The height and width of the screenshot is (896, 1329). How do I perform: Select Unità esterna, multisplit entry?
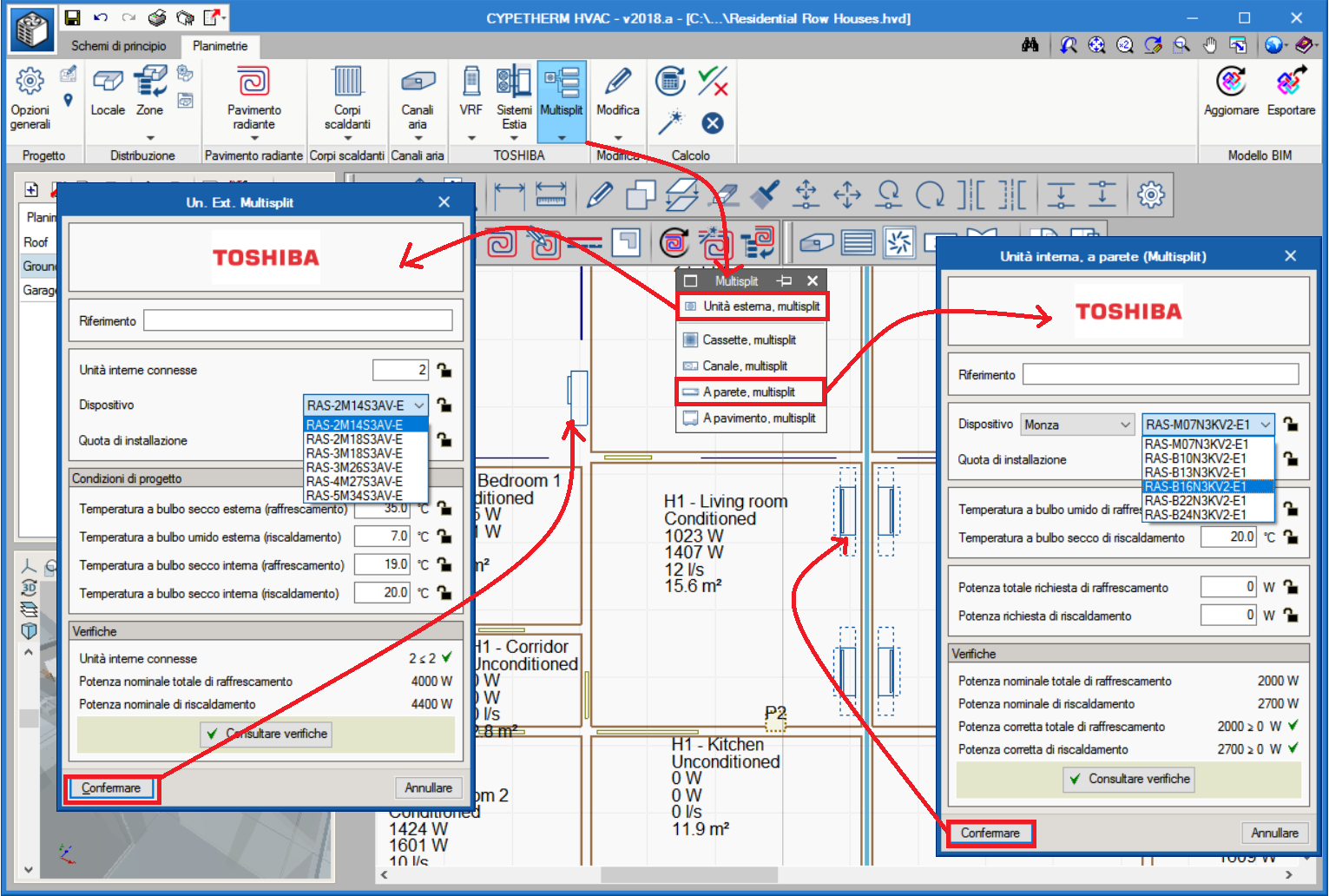click(x=752, y=306)
